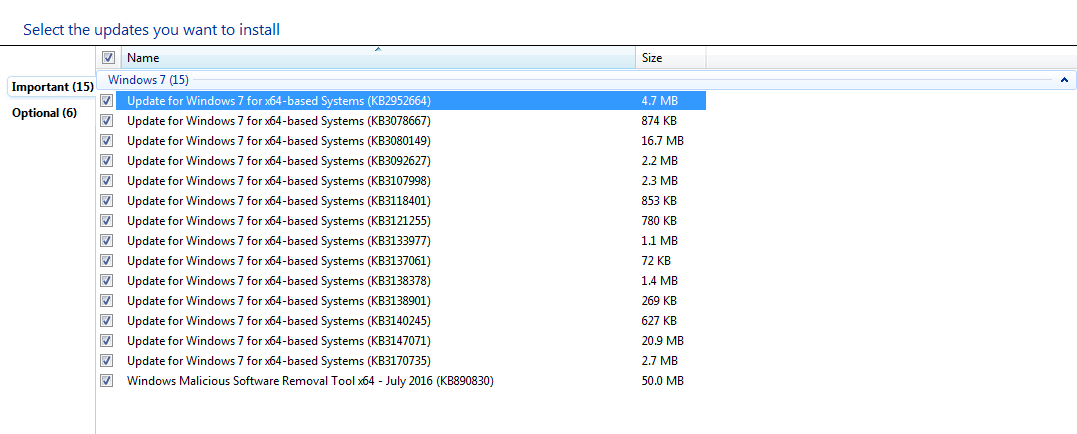Select update KB3137061 in the list
The image size is (1077, 434).
click(x=279, y=261)
